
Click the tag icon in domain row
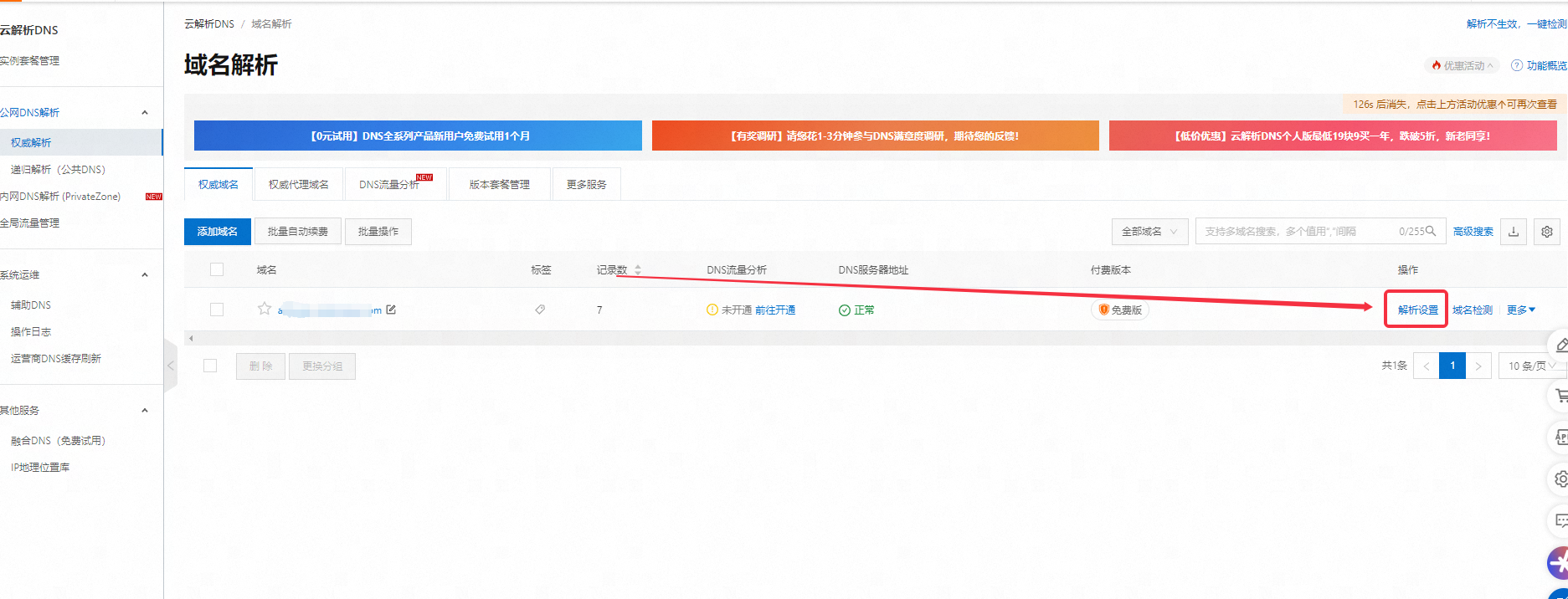[x=540, y=310]
